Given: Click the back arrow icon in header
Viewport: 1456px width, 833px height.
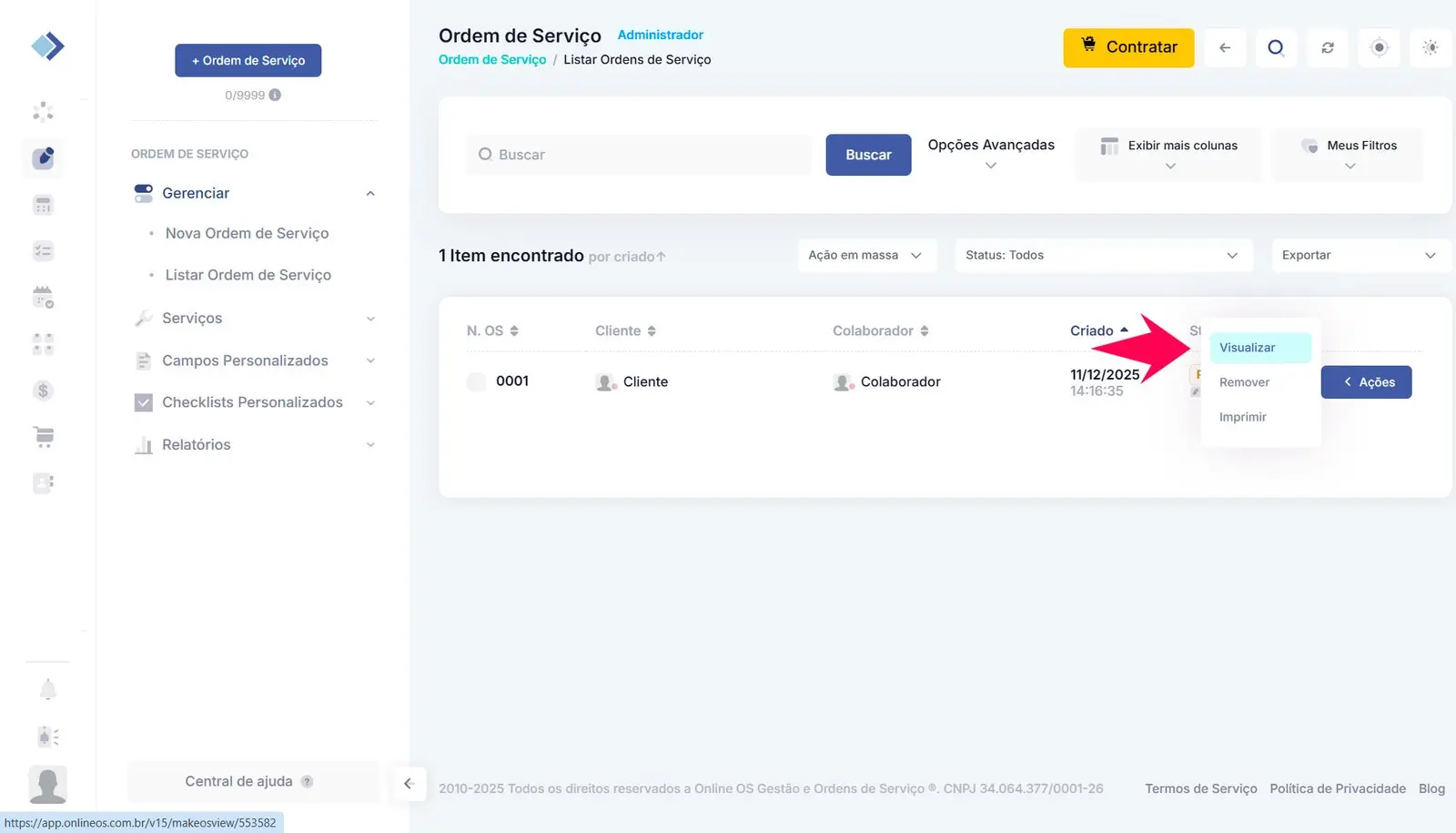Looking at the screenshot, I should point(1225,47).
